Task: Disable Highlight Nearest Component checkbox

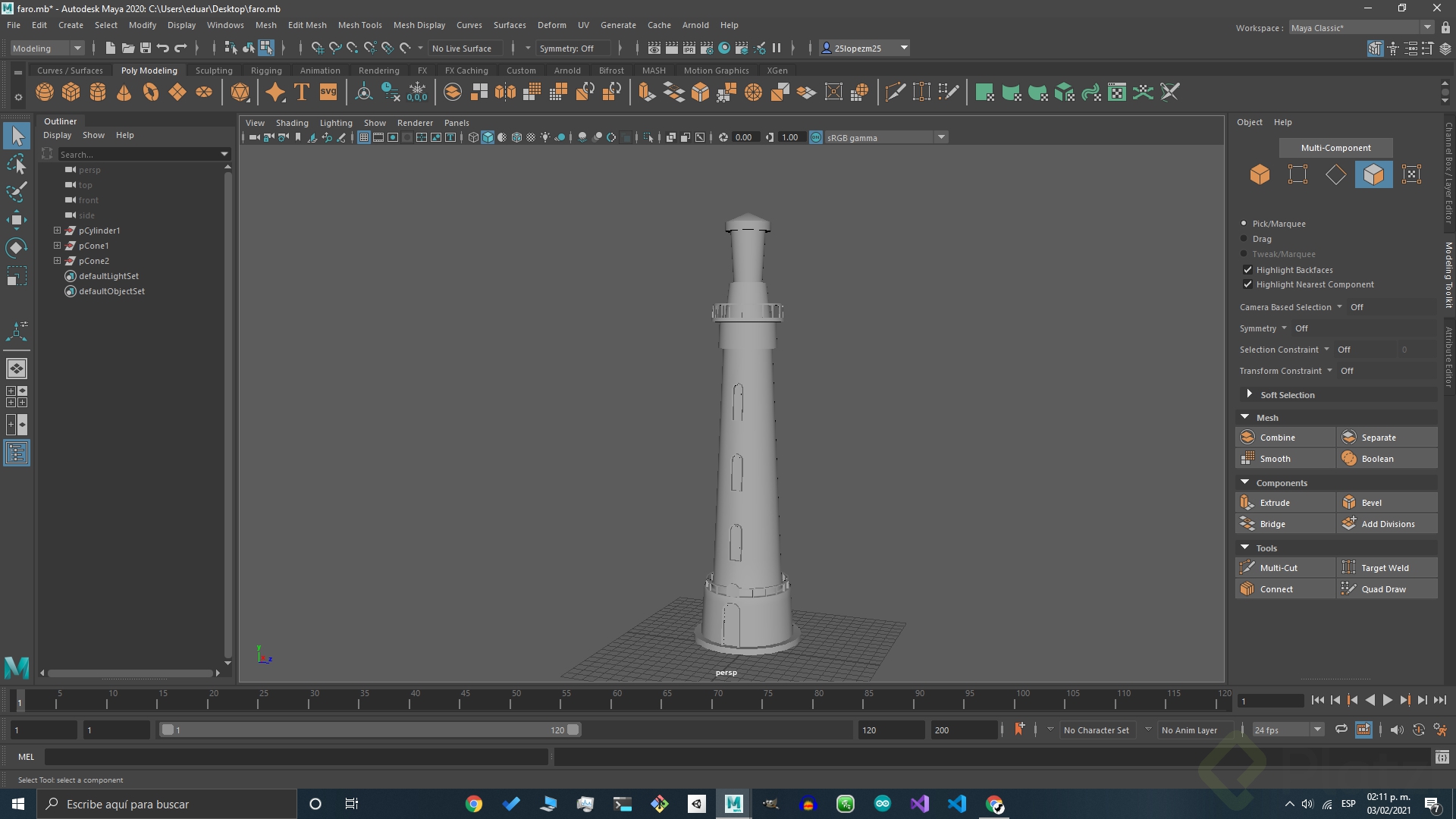Action: (1247, 284)
